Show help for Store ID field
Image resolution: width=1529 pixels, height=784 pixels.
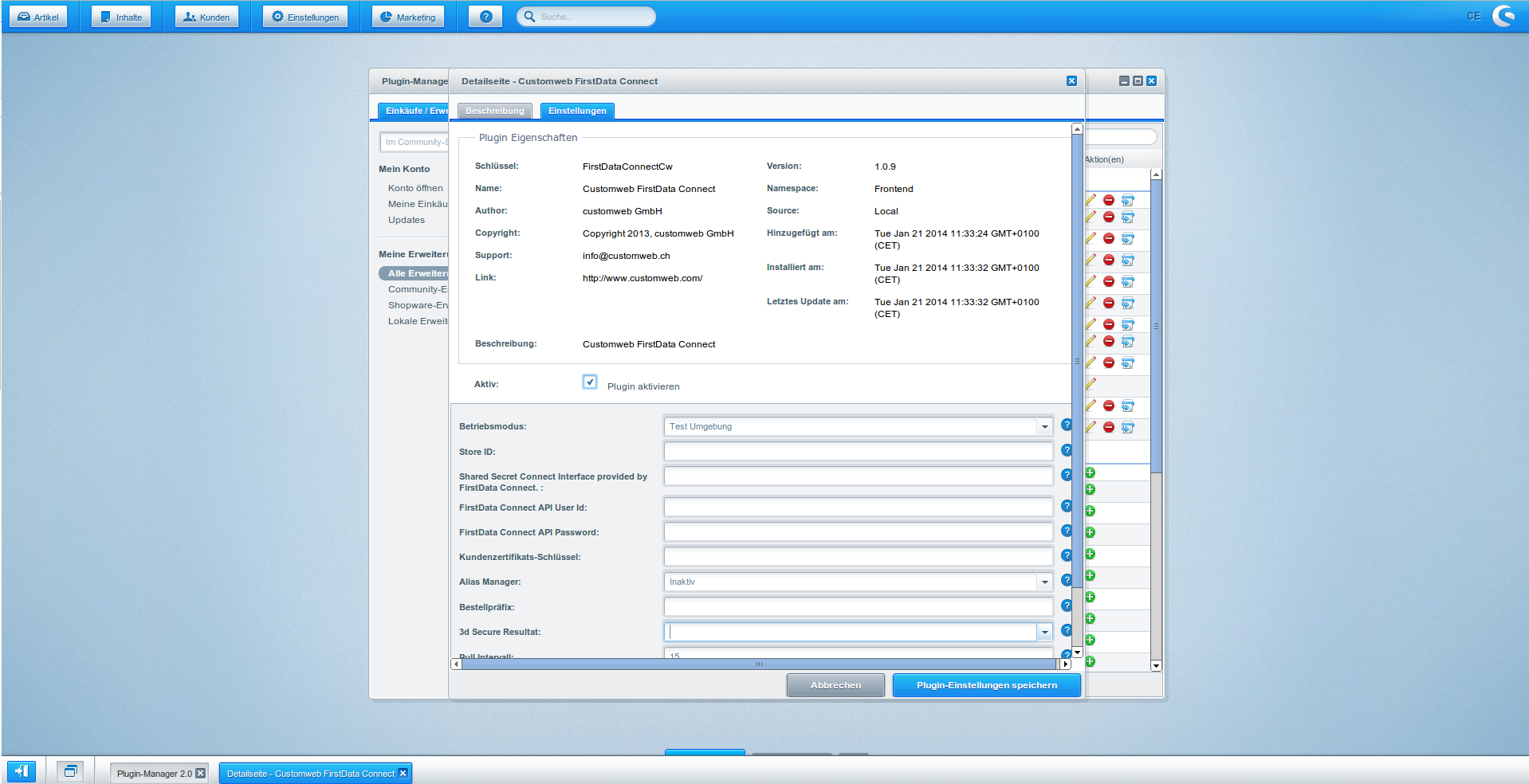pos(1066,451)
